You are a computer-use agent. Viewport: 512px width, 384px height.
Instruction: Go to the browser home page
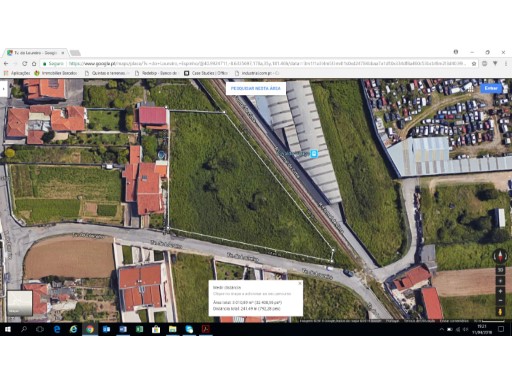34,63
